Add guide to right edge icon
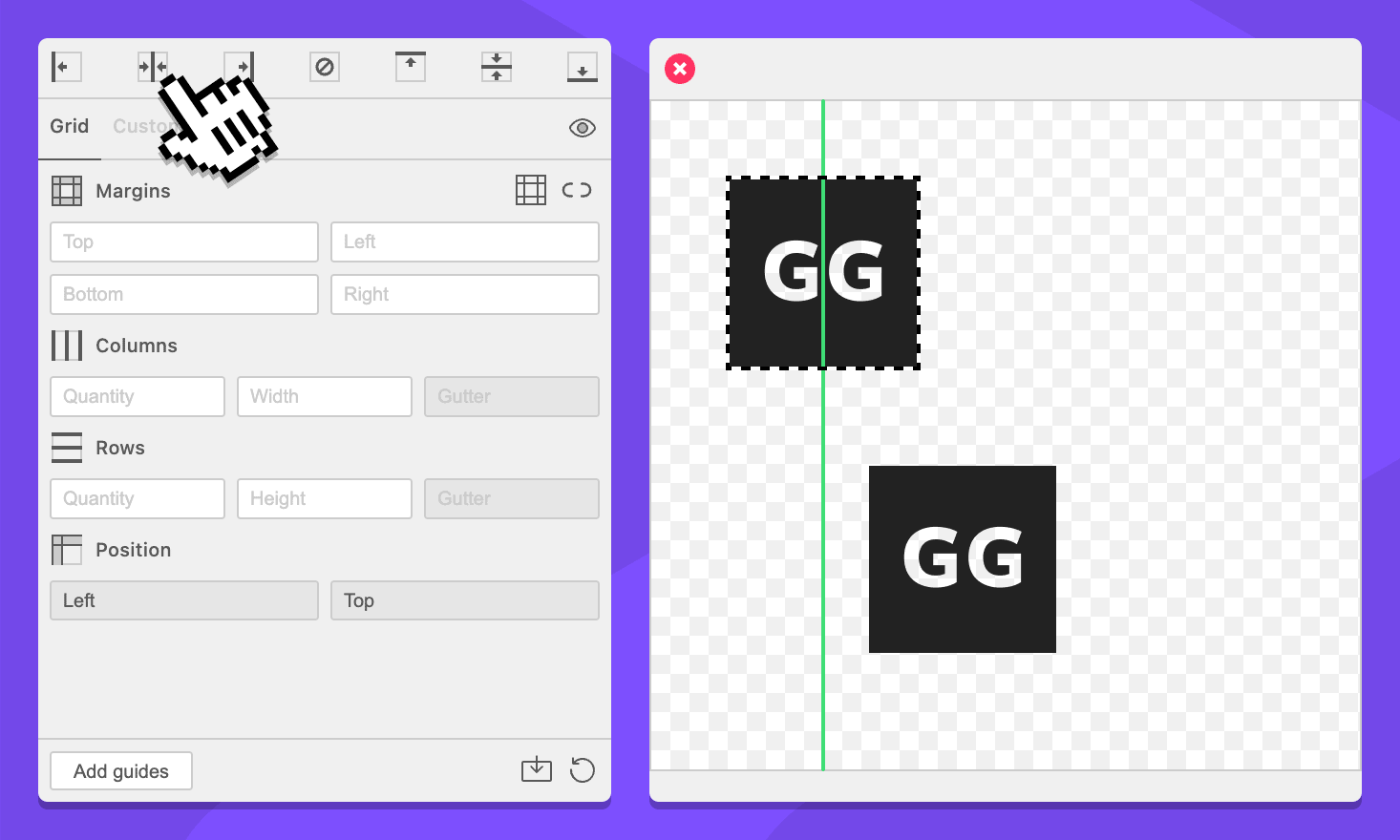1400x840 pixels. click(x=240, y=66)
